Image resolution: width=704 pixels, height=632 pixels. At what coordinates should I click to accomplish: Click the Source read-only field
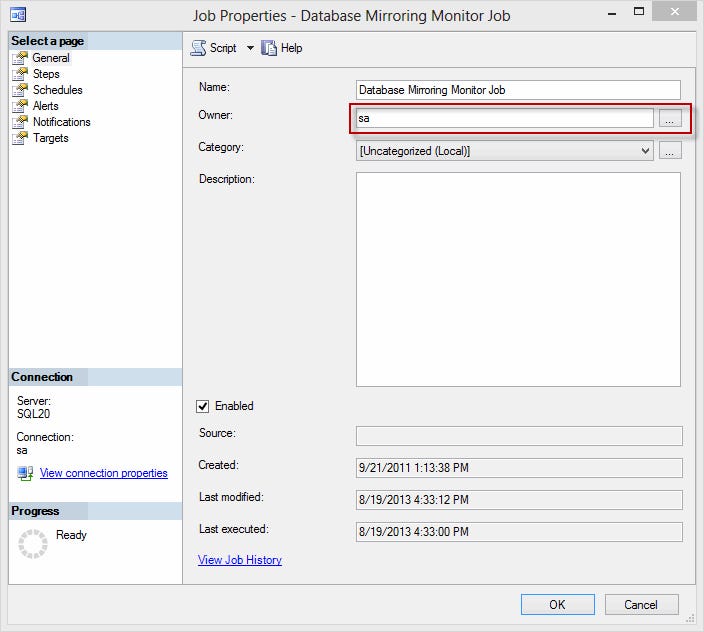pos(519,436)
